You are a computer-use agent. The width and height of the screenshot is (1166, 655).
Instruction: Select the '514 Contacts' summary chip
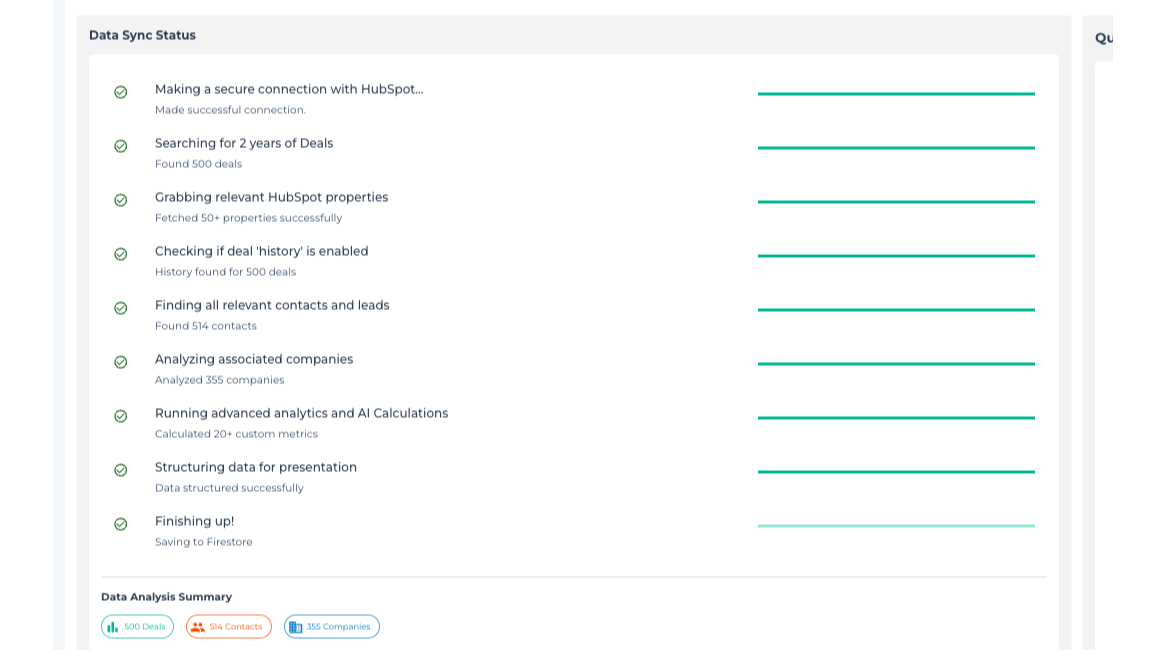[x=228, y=626]
